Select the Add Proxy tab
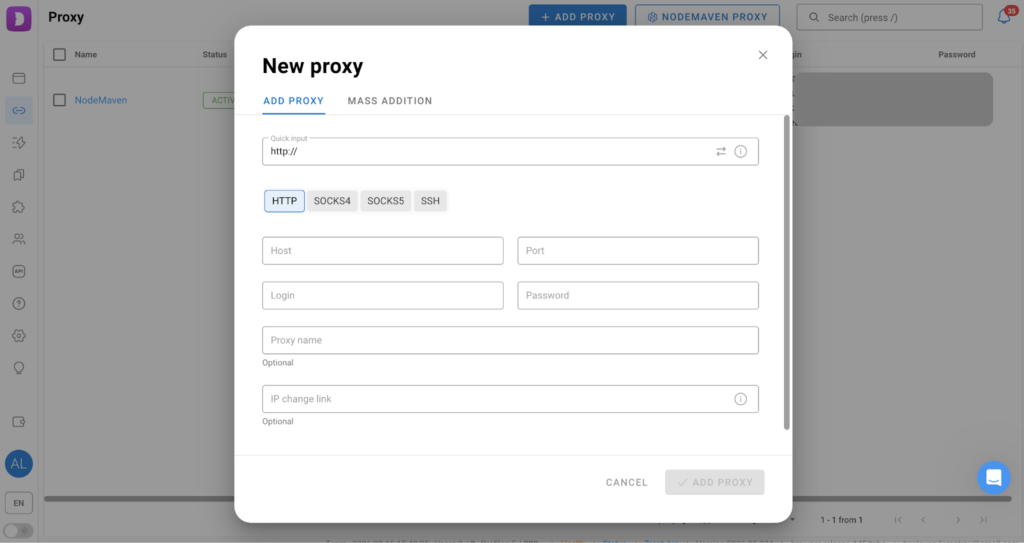The image size is (1024, 543). (x=293, y=101)
